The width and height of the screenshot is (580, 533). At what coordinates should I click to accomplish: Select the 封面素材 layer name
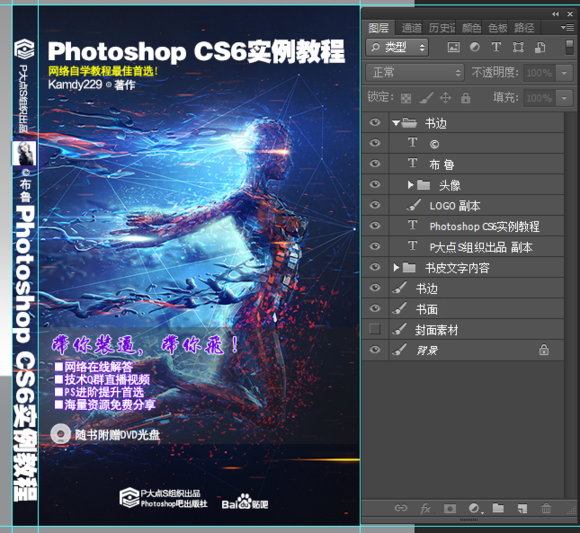[x=436, y=330]
